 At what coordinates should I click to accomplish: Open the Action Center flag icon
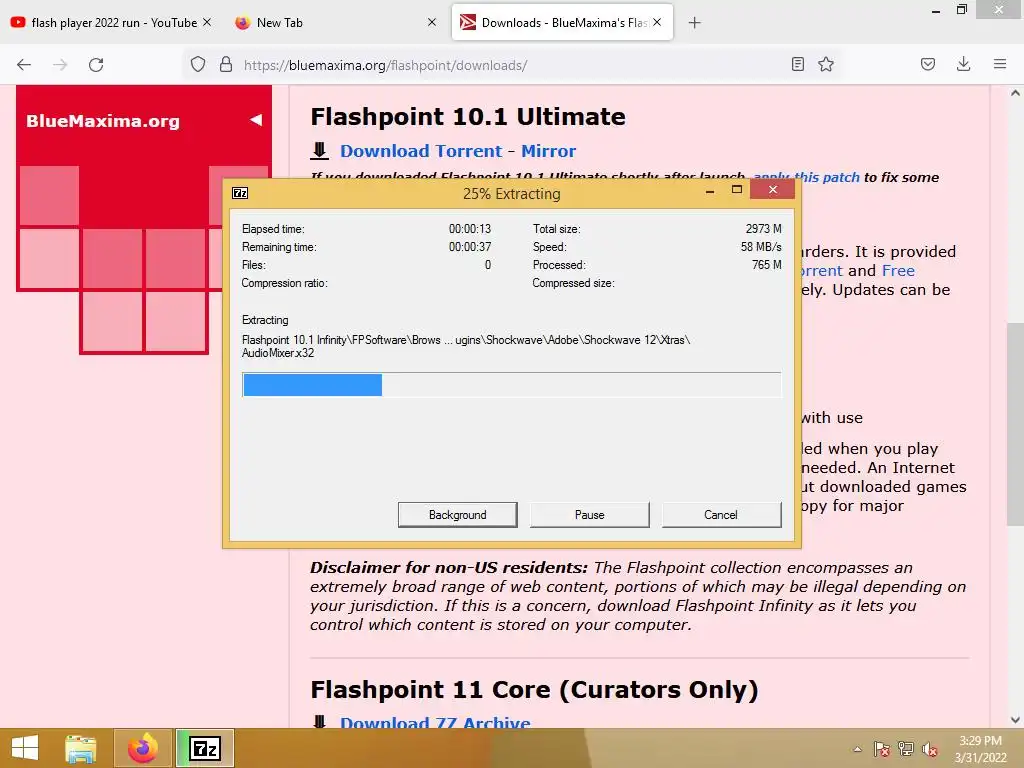pyautogui.click(x=881, y=749)
